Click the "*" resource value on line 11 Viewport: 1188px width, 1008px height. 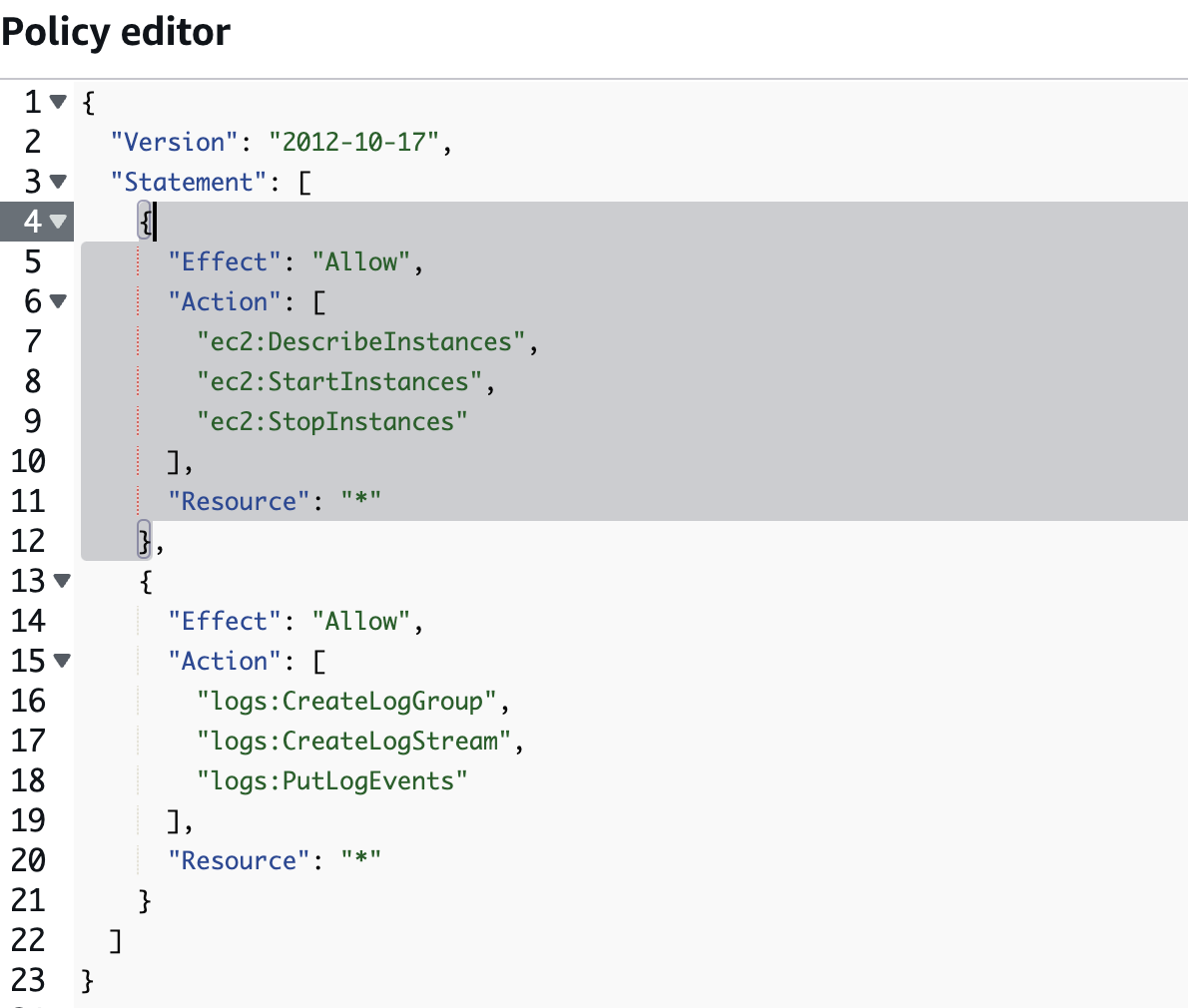[360, 501]
